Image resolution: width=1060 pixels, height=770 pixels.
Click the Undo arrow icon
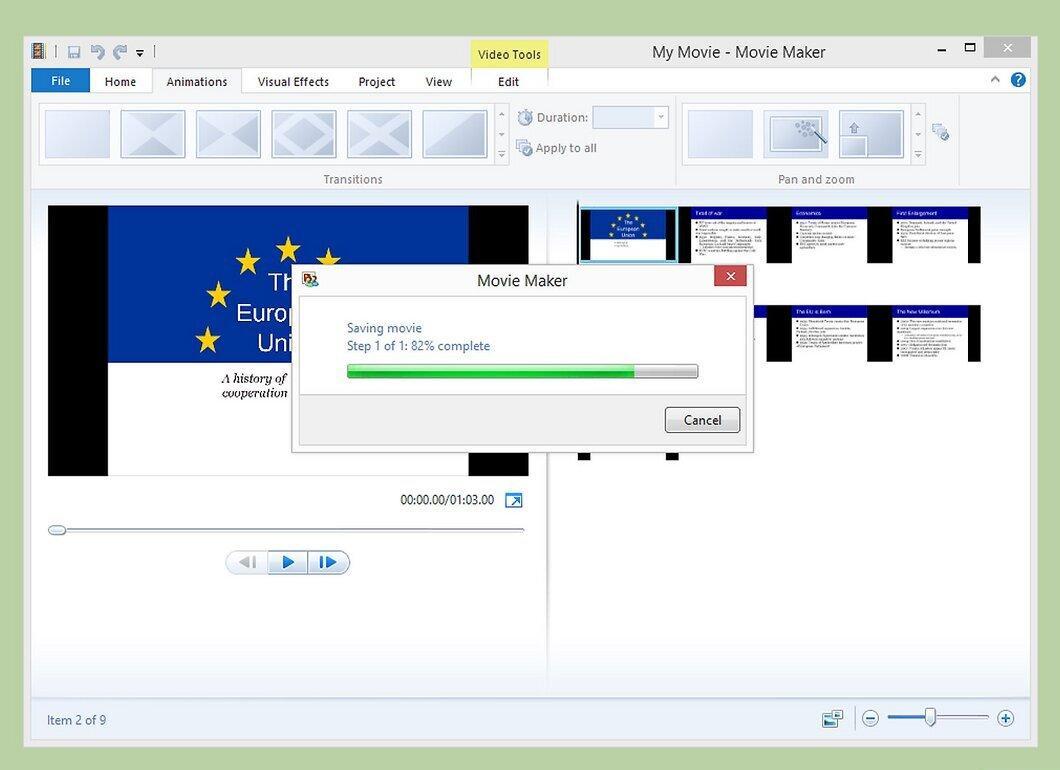pyautogui.click(x=97, y=52)
